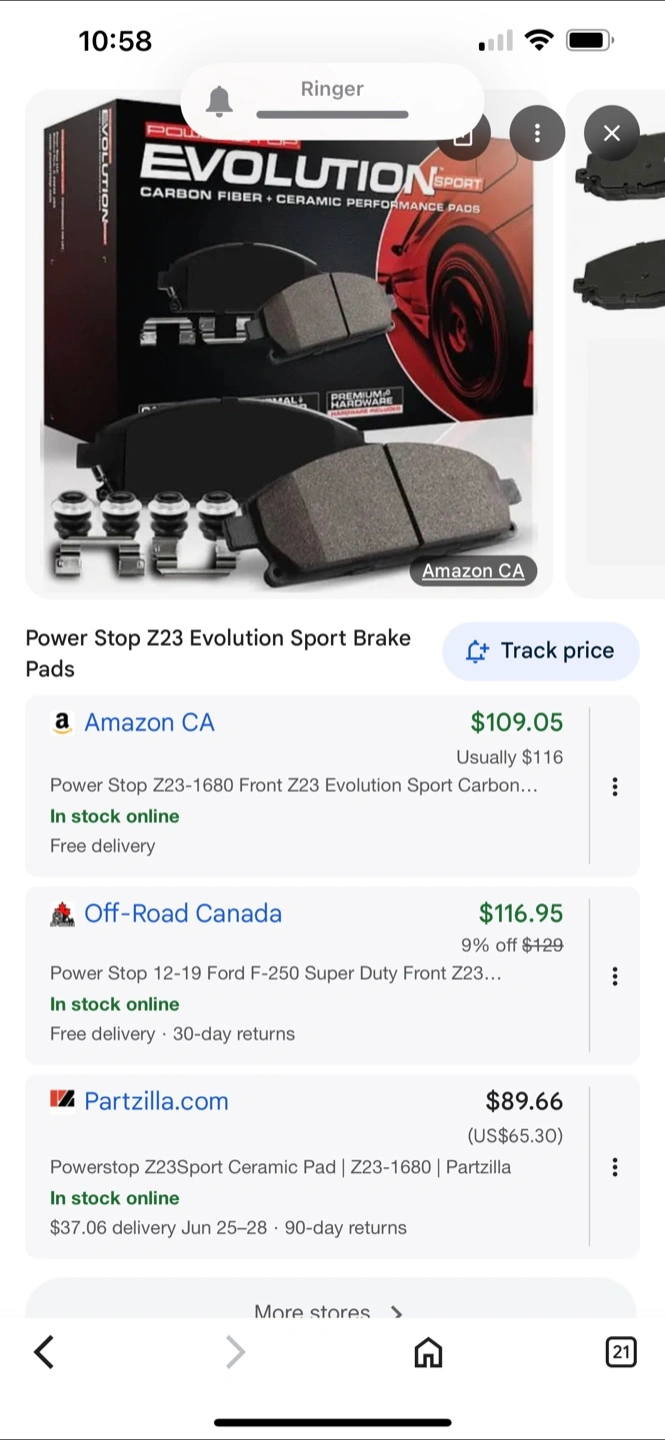Image resolution: width=665 pixels, height=1440 pixels.
Task: Tap the Amazon CA image source label
Action: tap(473, 571)
